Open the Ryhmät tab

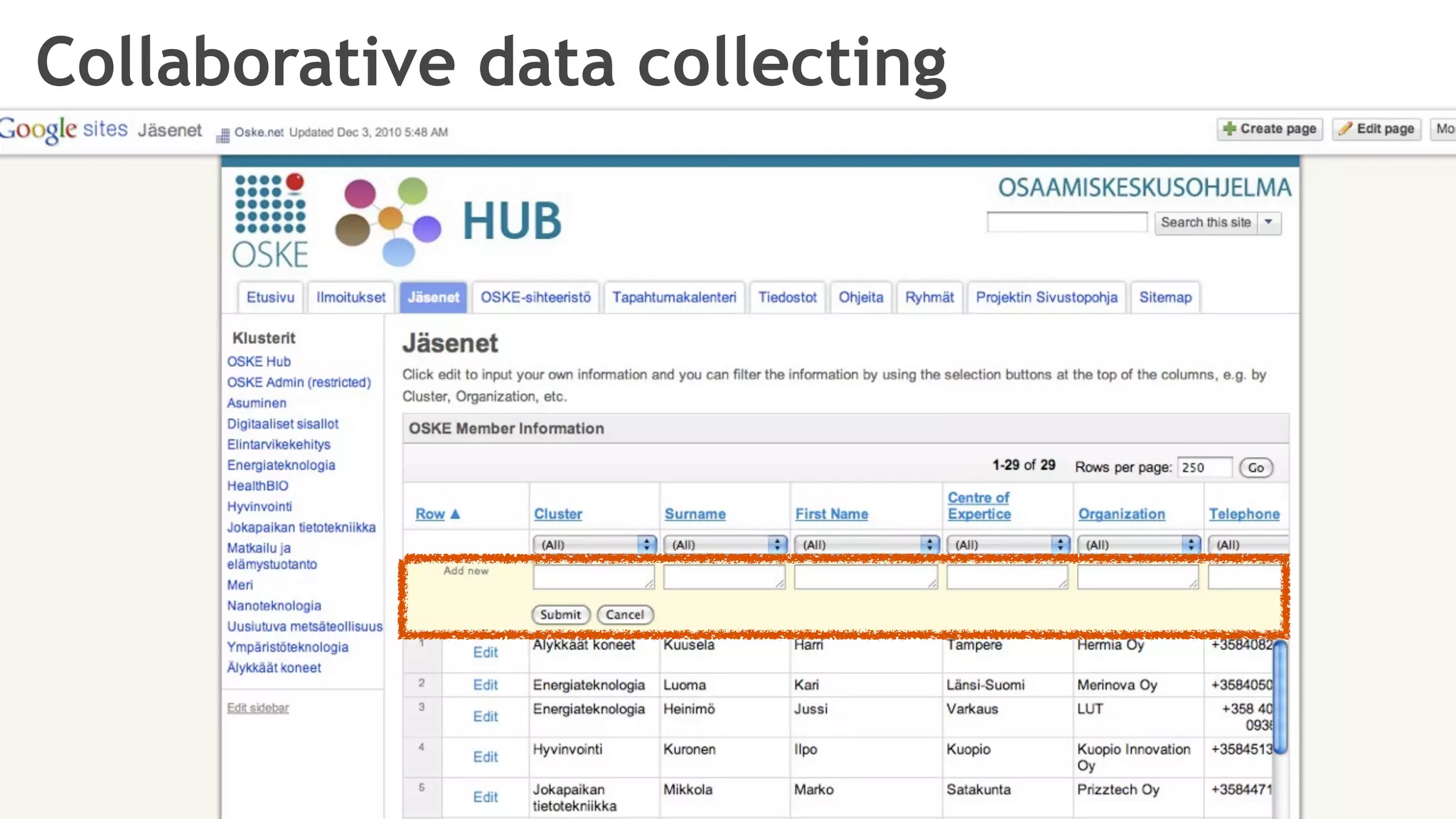click(x=929, y=297)
